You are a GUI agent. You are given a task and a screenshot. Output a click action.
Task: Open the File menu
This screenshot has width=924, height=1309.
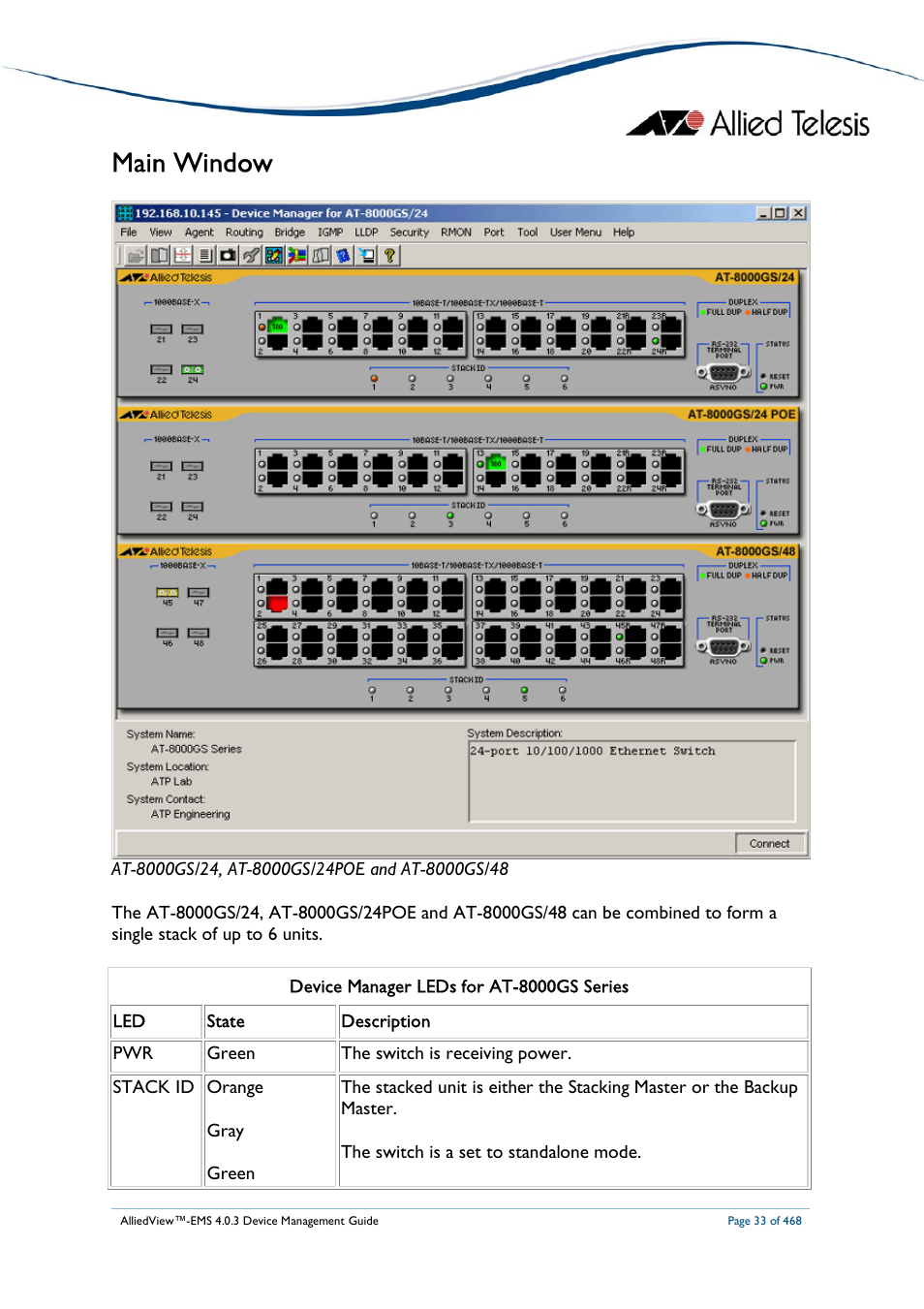pyautogui.click(x=129, y=233)
